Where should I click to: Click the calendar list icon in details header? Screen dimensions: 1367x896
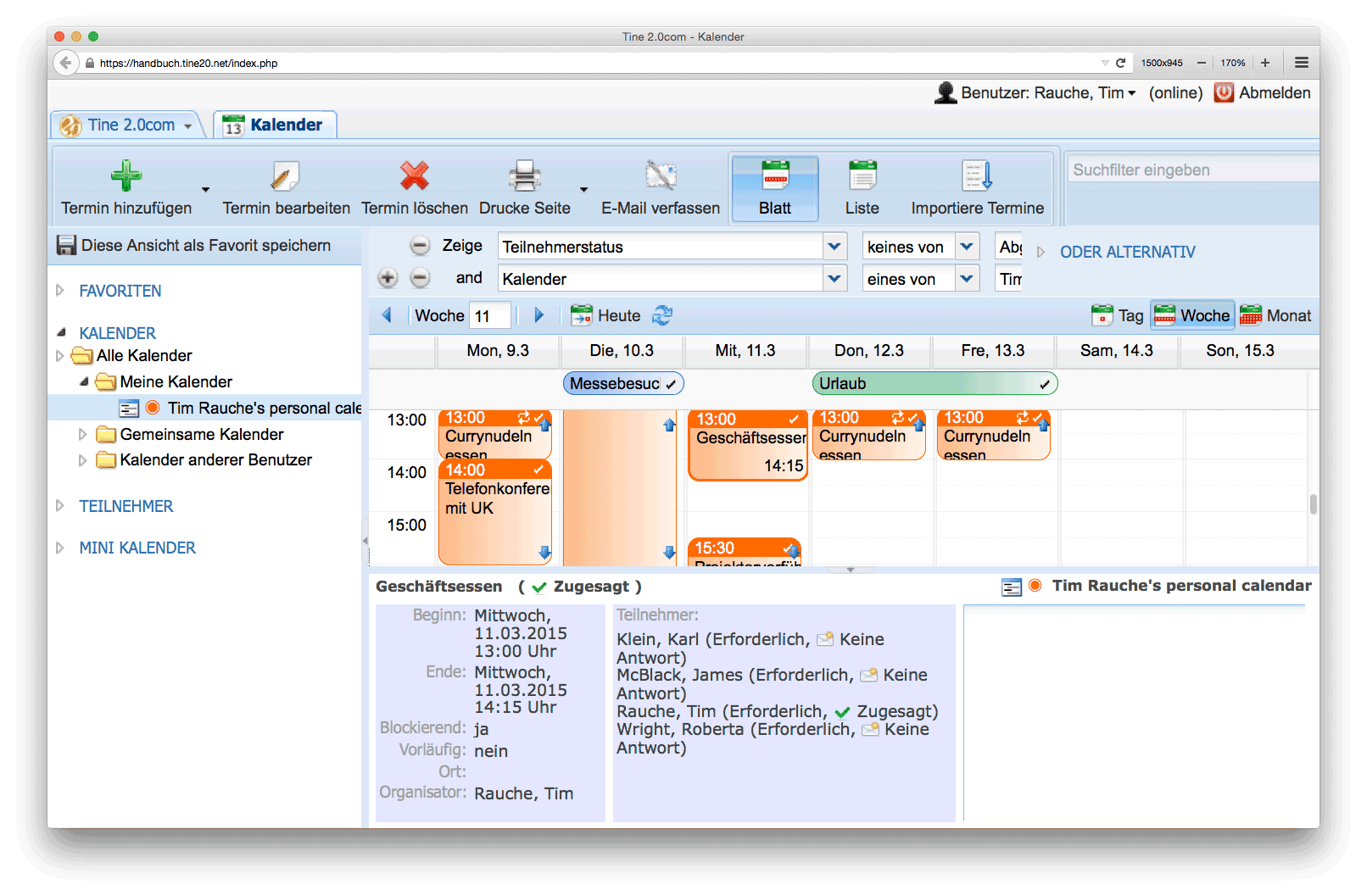point(1012,587)
